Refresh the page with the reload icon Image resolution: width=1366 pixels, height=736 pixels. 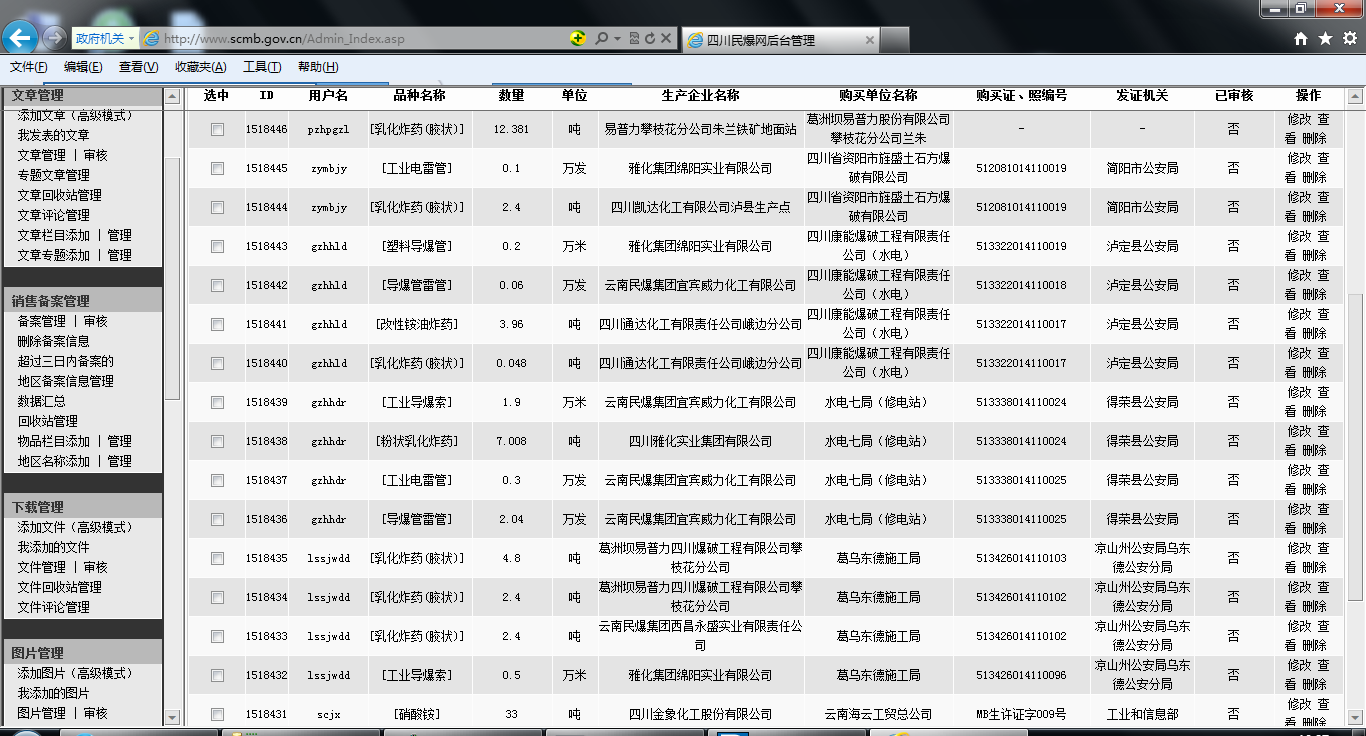pyautogui.click(x=650, y=38)
